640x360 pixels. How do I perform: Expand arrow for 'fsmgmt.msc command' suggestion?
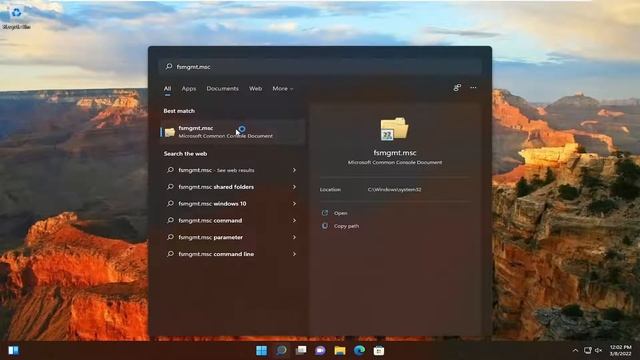[x=294, y=220]
